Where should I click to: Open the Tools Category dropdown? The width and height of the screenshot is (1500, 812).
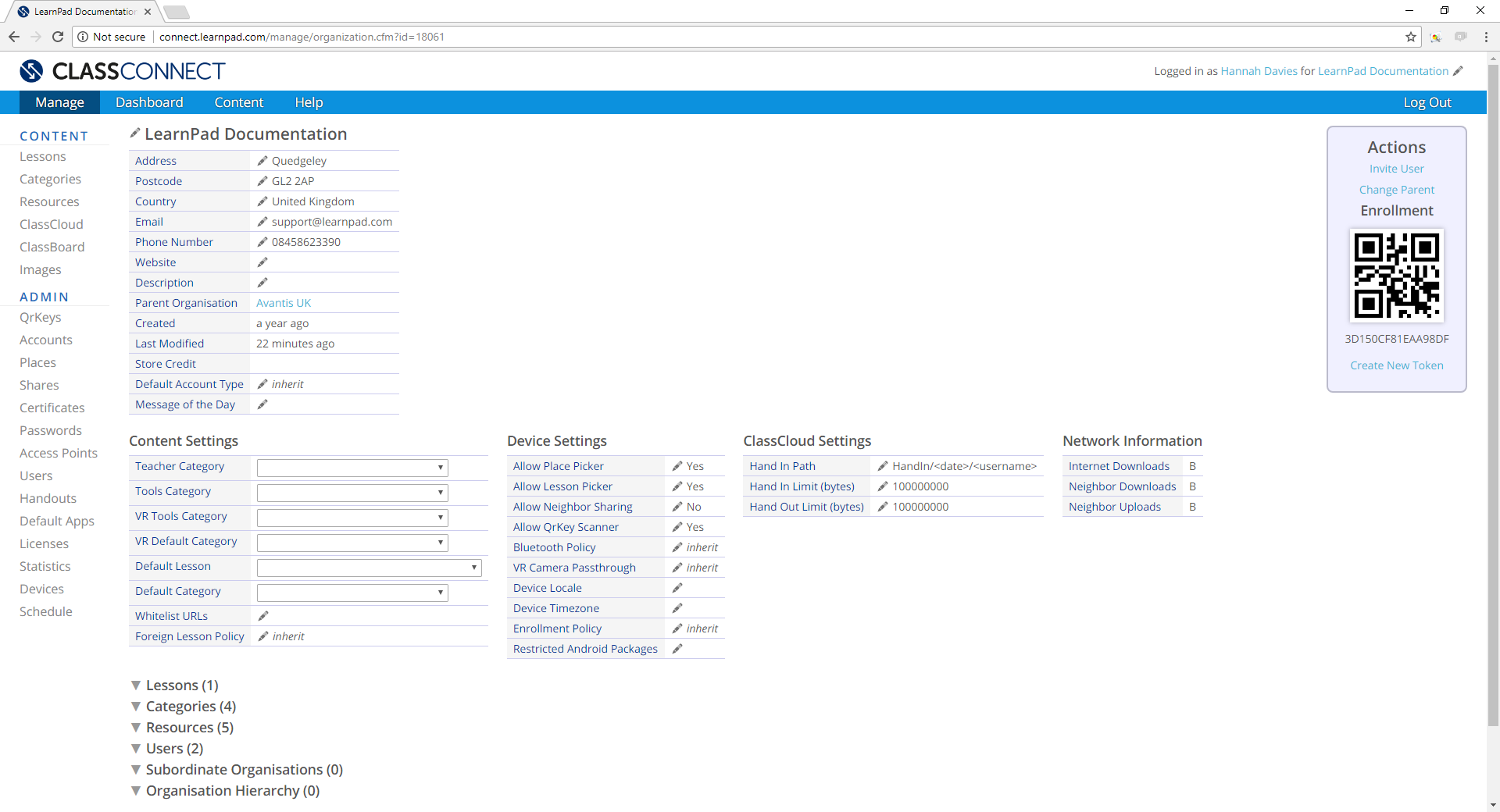coord(352,493)
